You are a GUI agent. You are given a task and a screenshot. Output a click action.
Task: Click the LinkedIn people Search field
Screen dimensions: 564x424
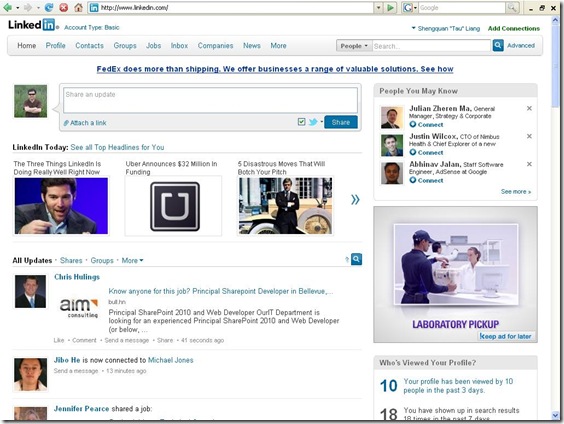tap(432, 46)
